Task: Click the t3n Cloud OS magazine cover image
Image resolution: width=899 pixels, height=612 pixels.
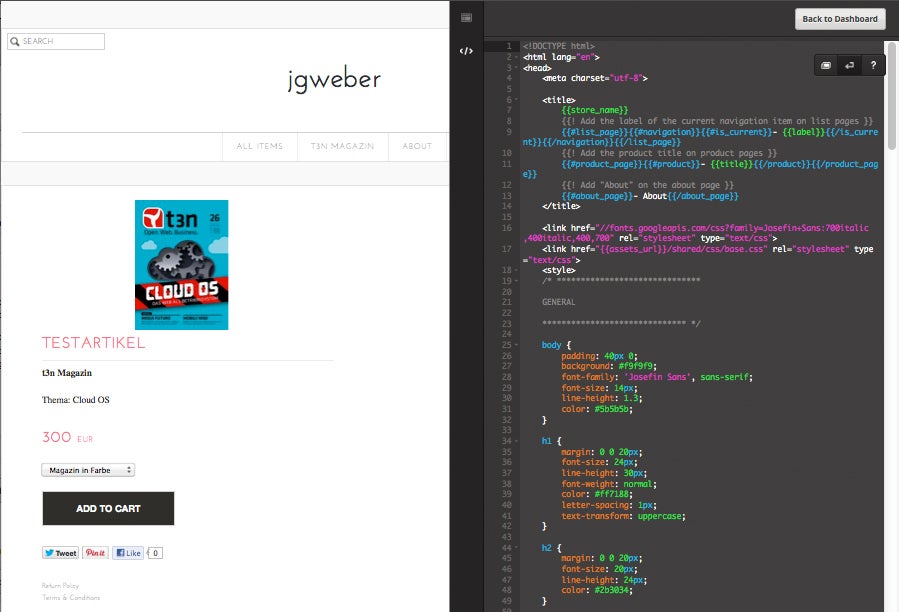Action: (x=181, y=265)
